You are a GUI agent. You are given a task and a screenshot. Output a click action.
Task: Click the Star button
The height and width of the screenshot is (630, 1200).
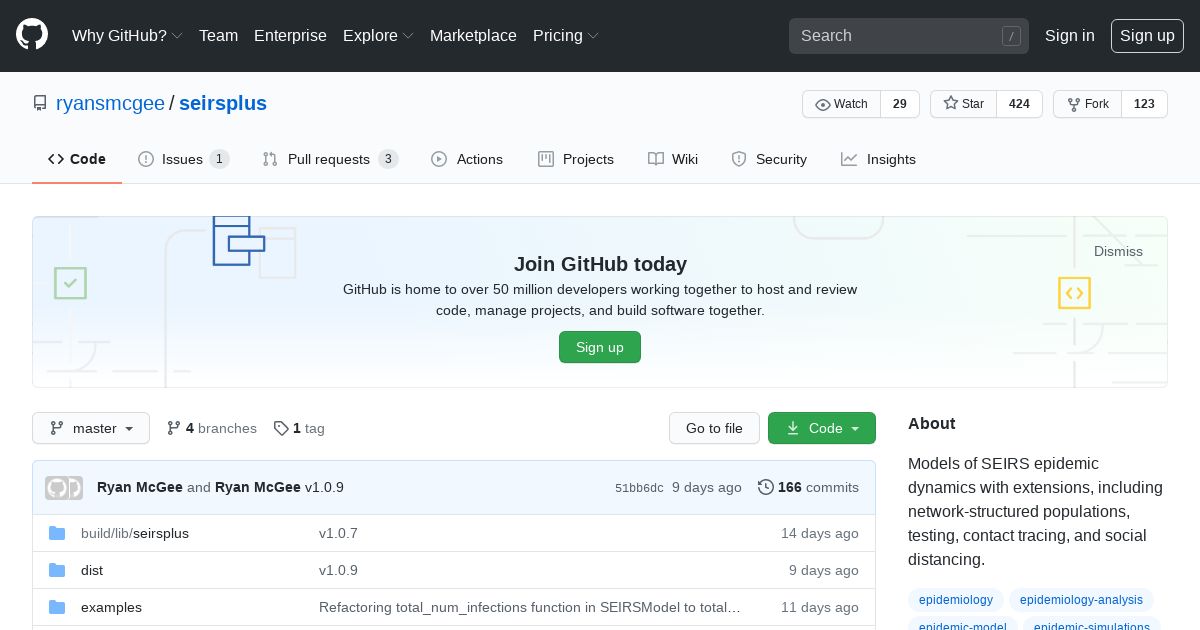point(963,104)
